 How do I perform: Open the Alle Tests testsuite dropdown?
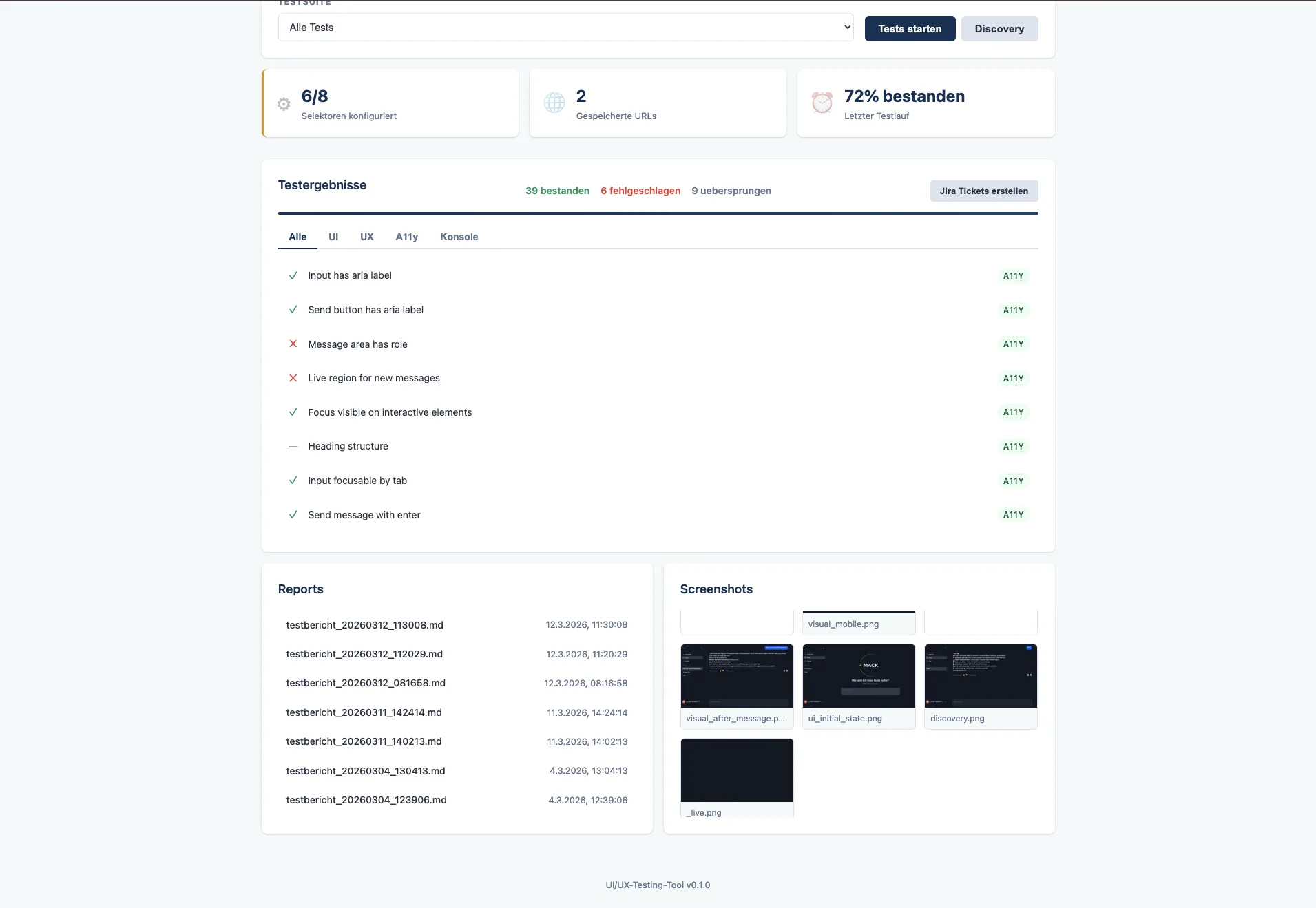pos(565,28)
